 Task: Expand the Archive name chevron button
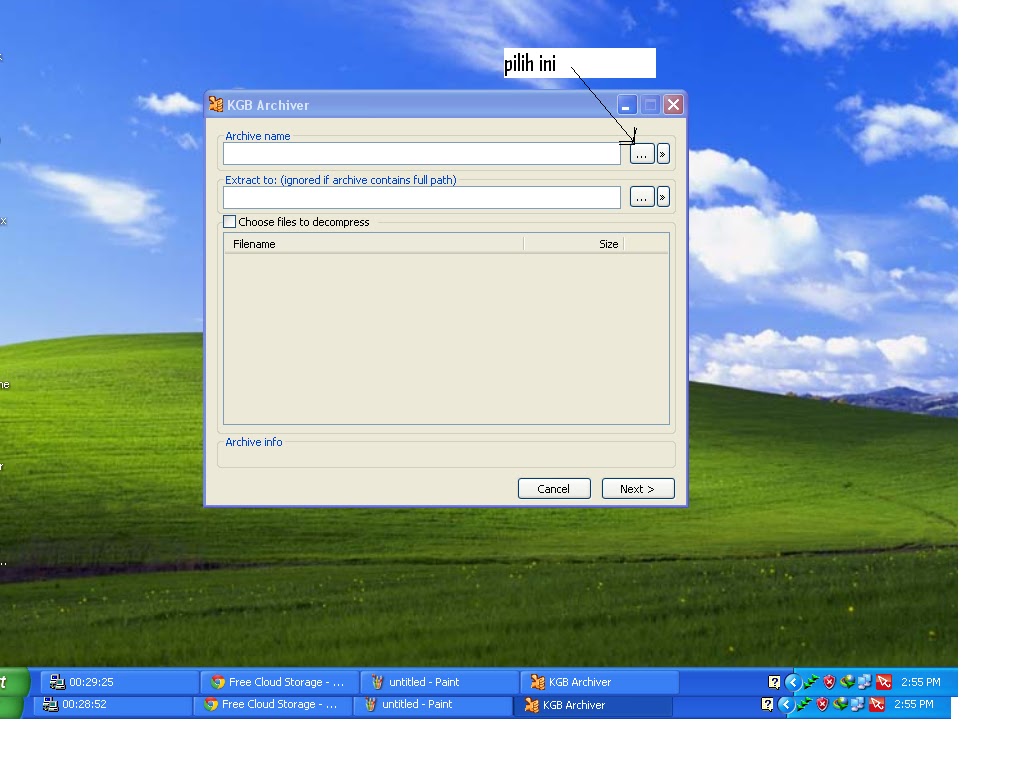[x=663, y=153]
